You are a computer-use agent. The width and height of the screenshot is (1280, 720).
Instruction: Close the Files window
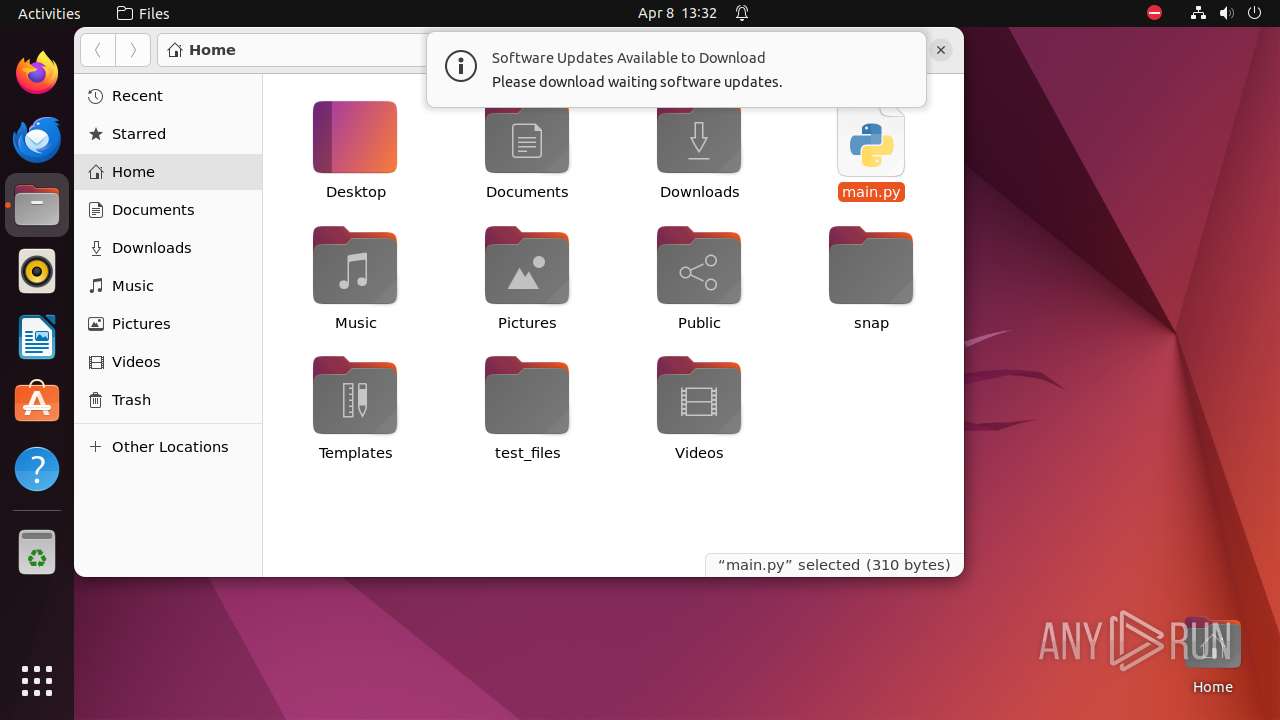tap(940, 49)
